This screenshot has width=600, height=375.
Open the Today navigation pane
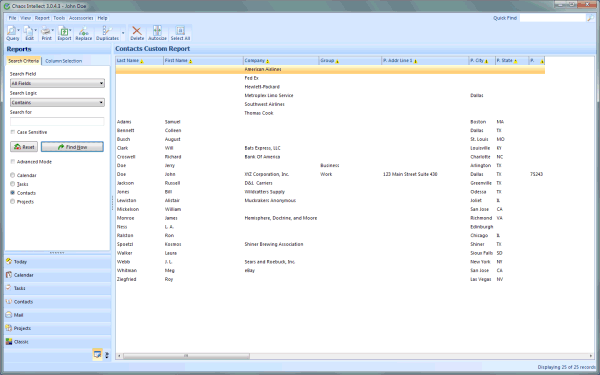(58, 262)
